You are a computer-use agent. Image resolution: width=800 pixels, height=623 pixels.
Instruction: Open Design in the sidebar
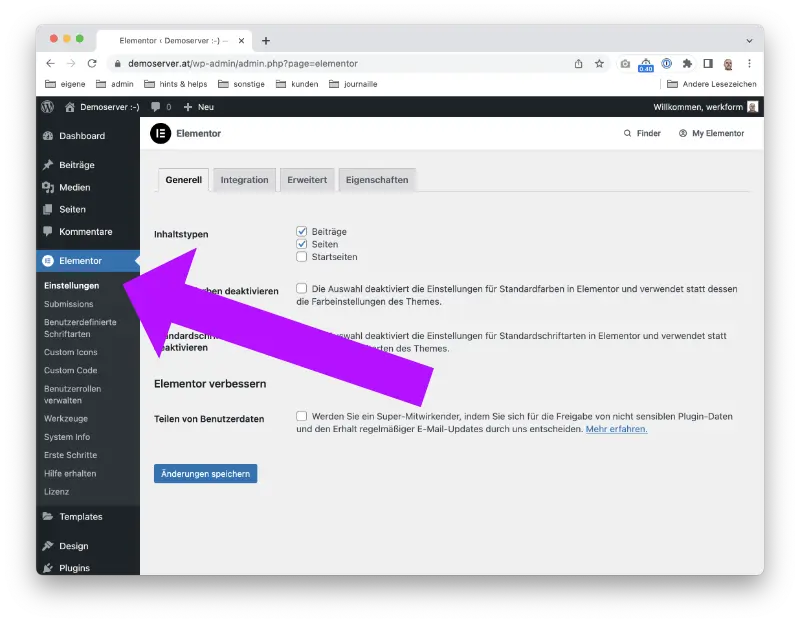click(x=88, y=546)
